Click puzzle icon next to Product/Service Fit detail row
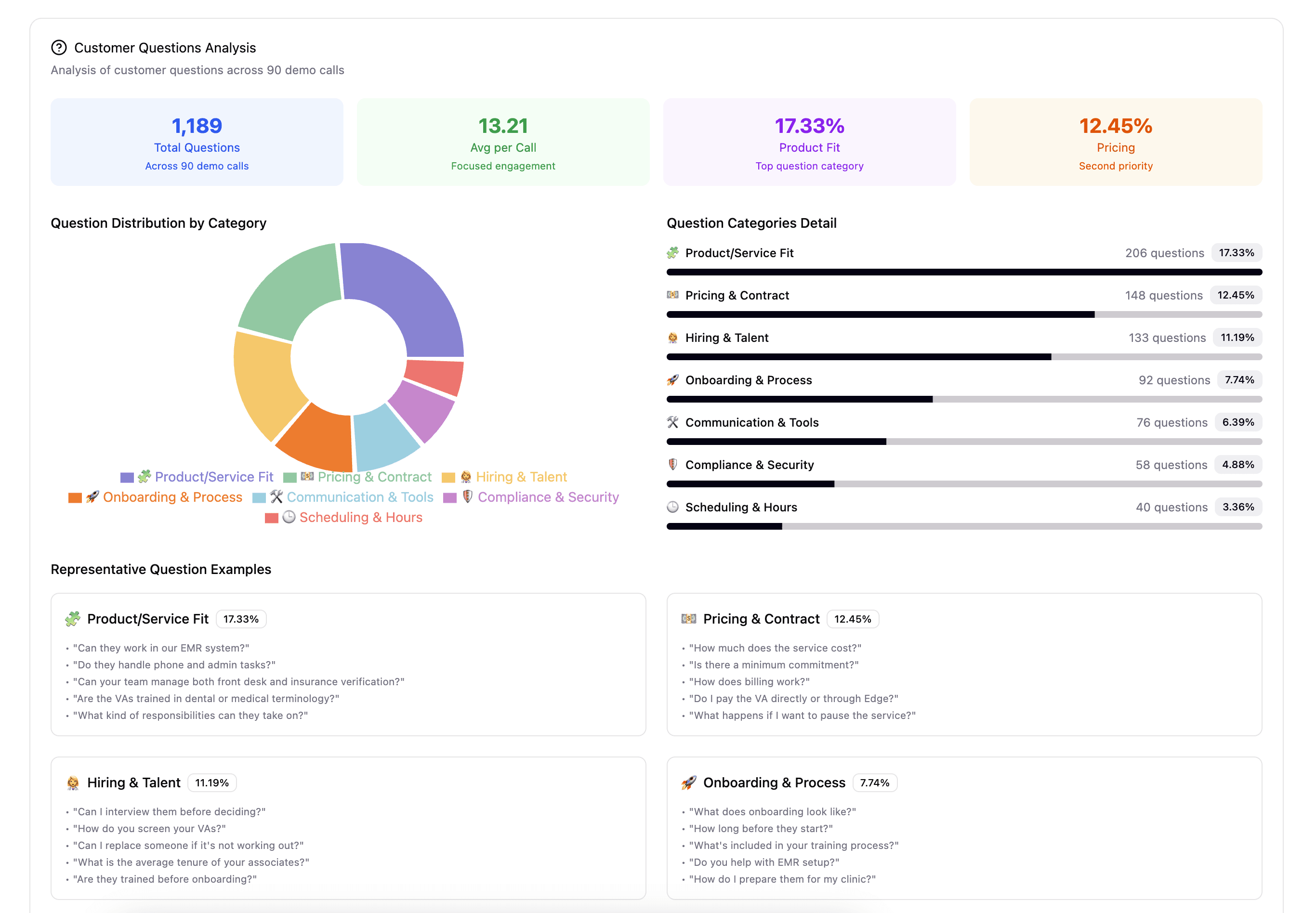1316x913 pixels. [673, 253]
